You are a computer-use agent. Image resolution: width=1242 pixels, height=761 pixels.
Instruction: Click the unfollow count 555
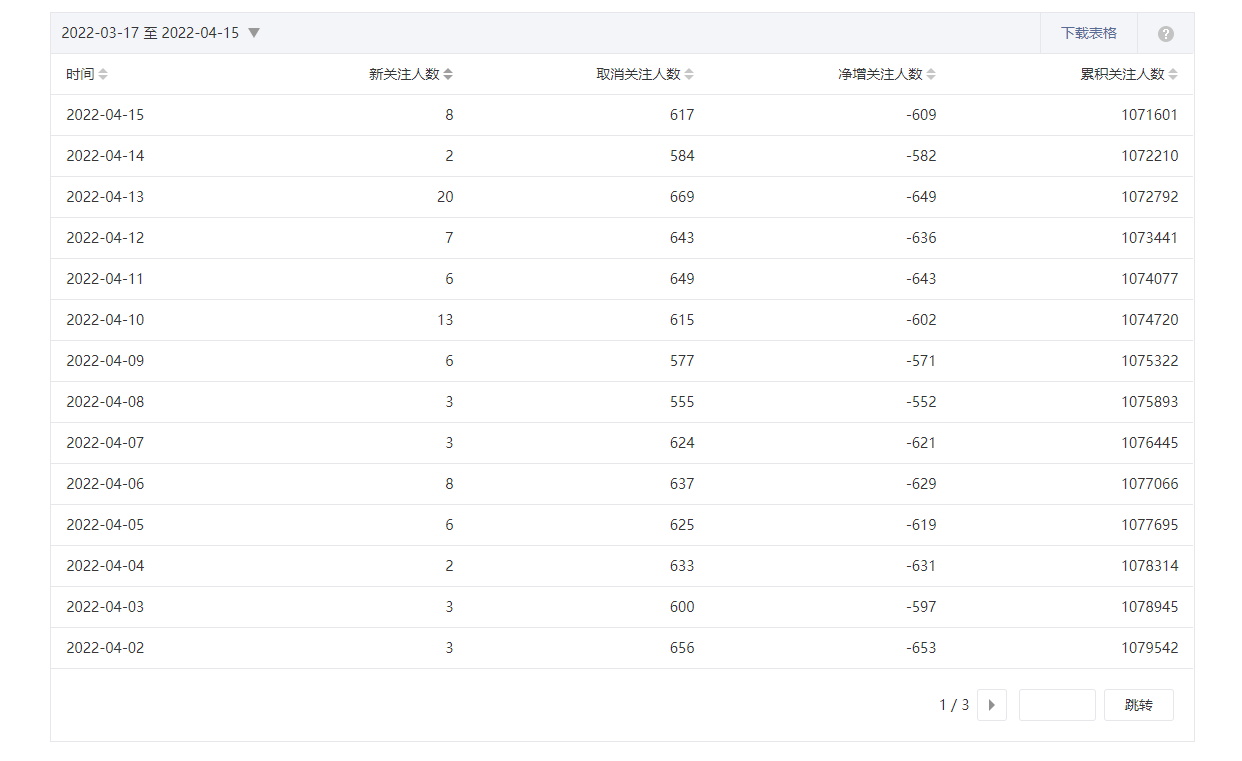(682, 402)
